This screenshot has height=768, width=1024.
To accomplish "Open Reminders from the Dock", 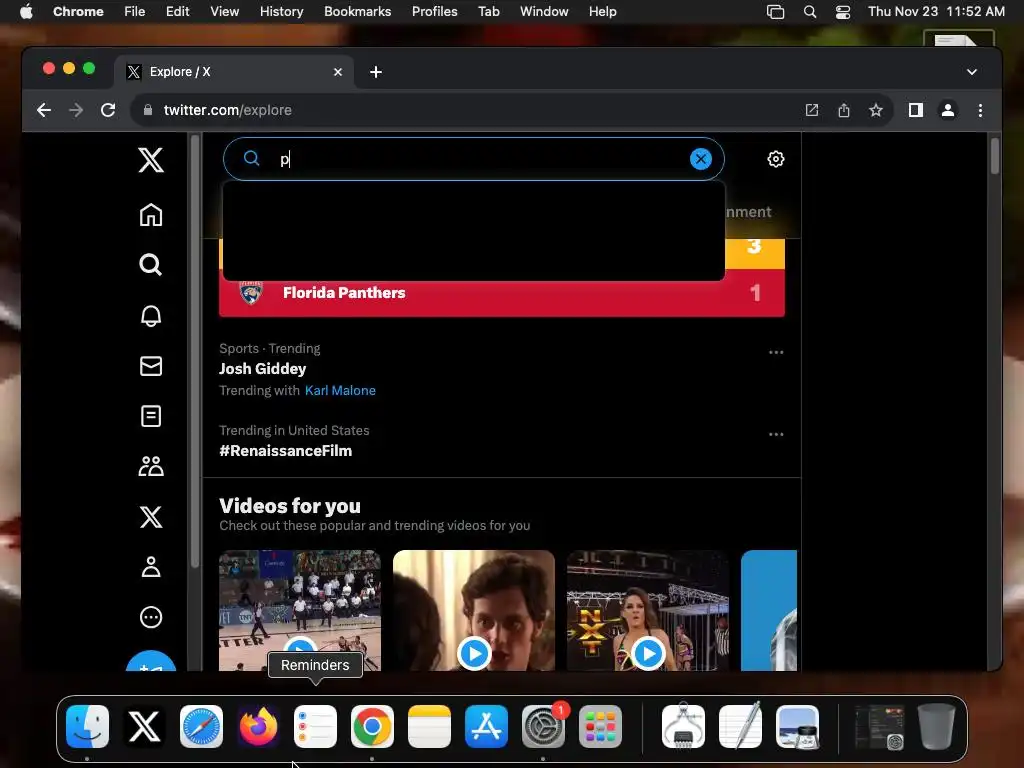I will 315,726.
